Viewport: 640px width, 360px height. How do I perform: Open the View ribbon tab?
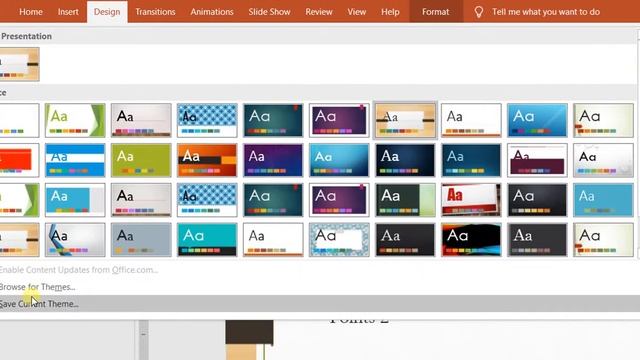coord(357,12)
